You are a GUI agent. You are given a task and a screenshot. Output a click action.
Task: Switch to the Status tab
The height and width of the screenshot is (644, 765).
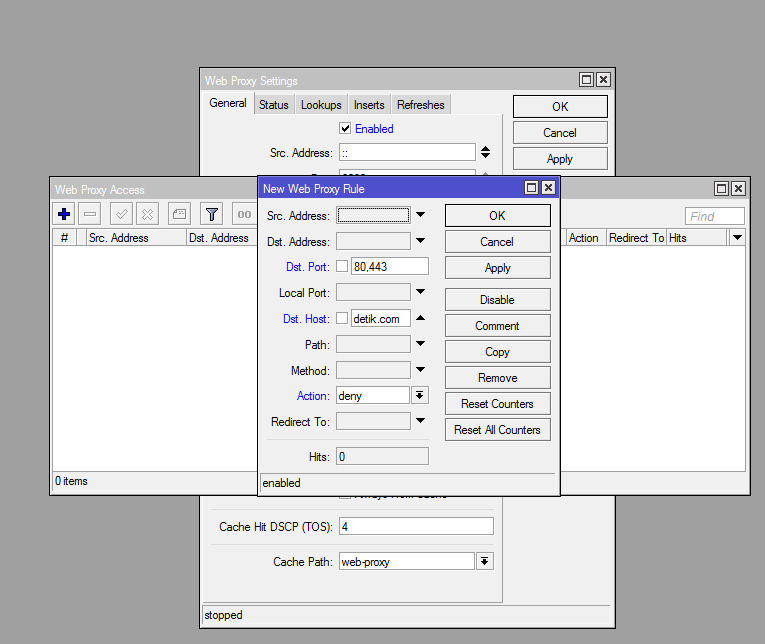(274, 105)
